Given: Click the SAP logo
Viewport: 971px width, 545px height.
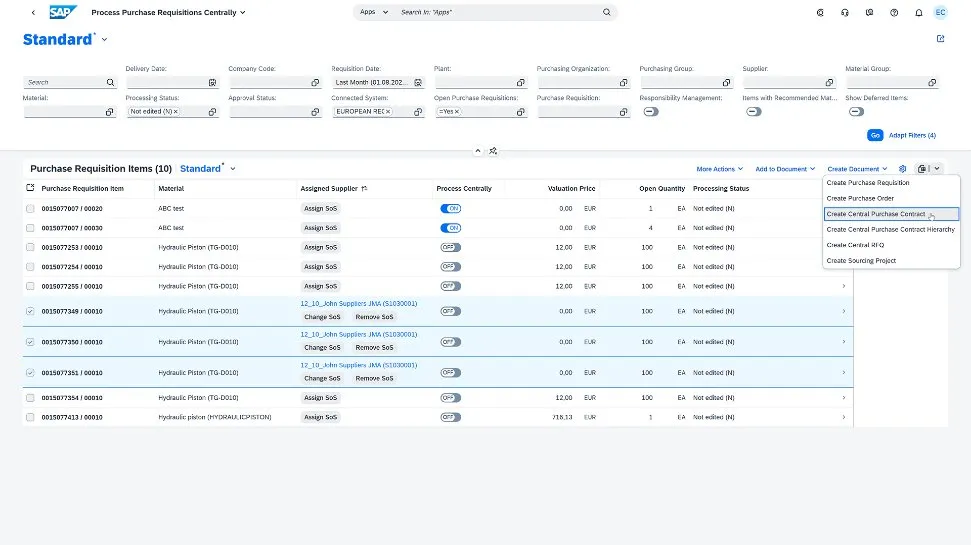Looking at the screenshot, I should coord(64,13).
